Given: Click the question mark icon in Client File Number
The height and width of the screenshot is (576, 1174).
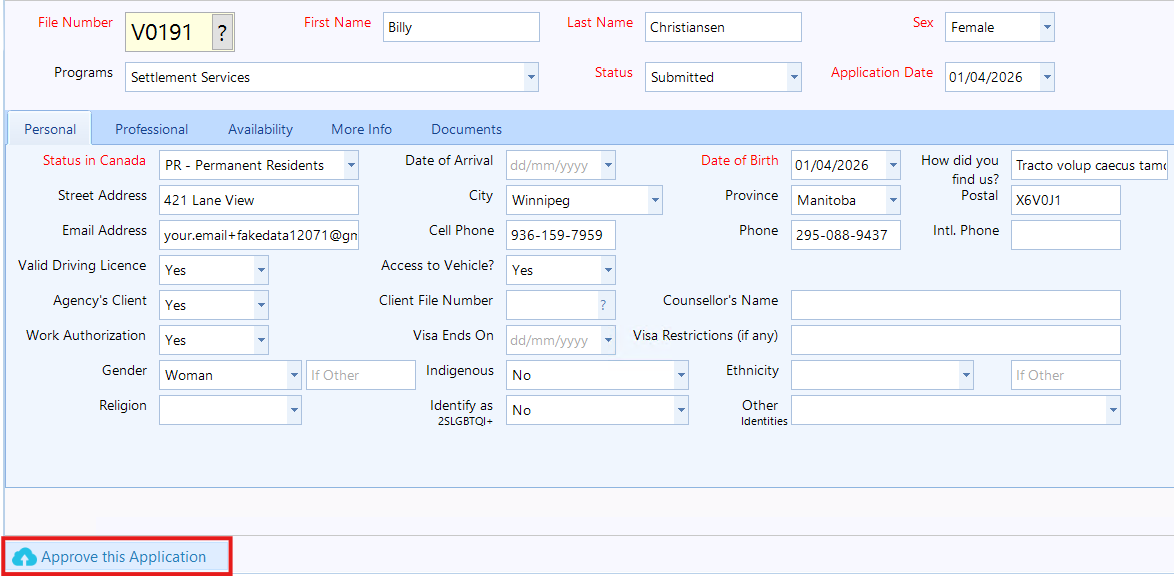Looking at the screenshot, I should 603,305.
